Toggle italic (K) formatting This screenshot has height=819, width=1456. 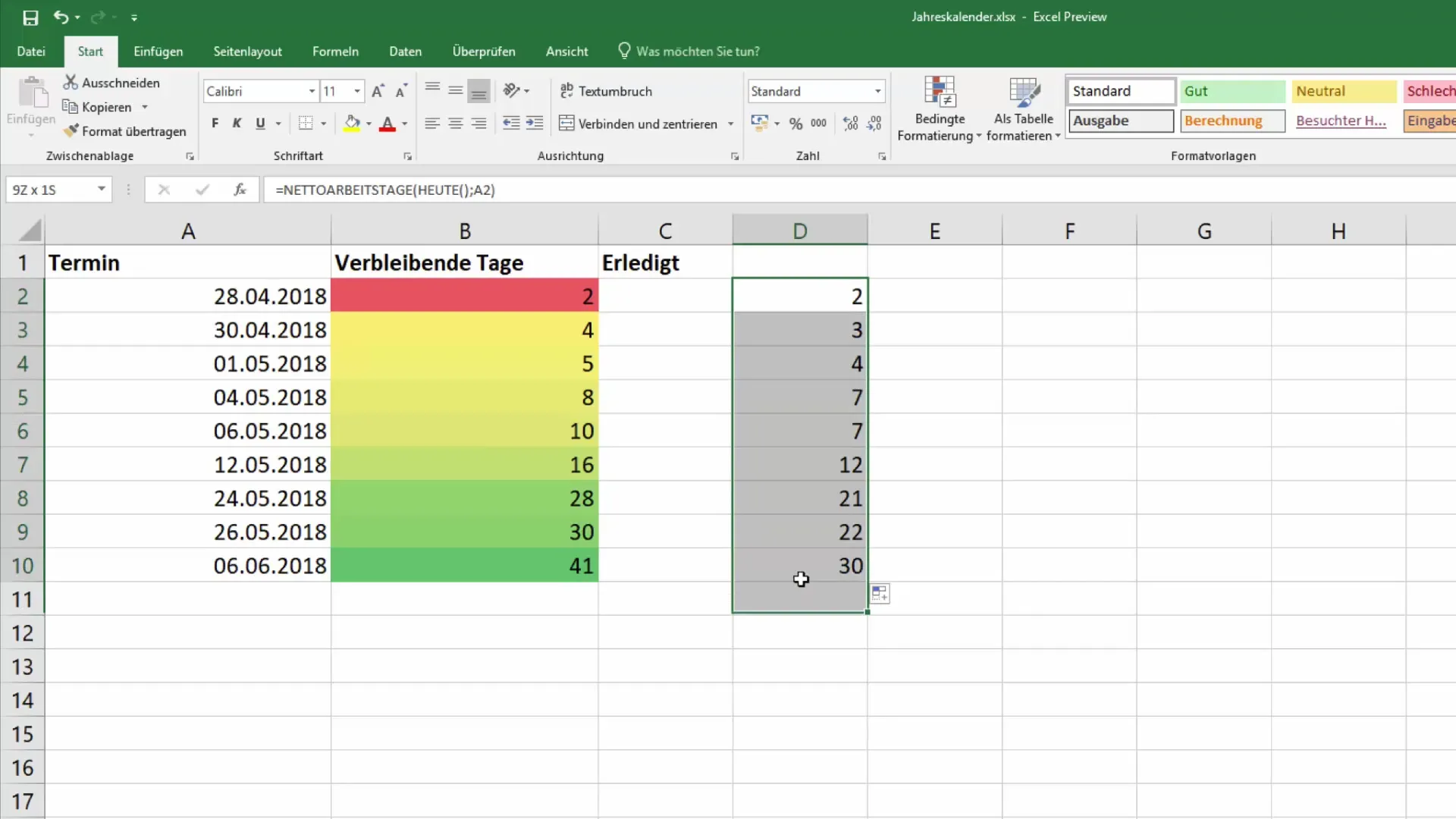pos(237,123)
